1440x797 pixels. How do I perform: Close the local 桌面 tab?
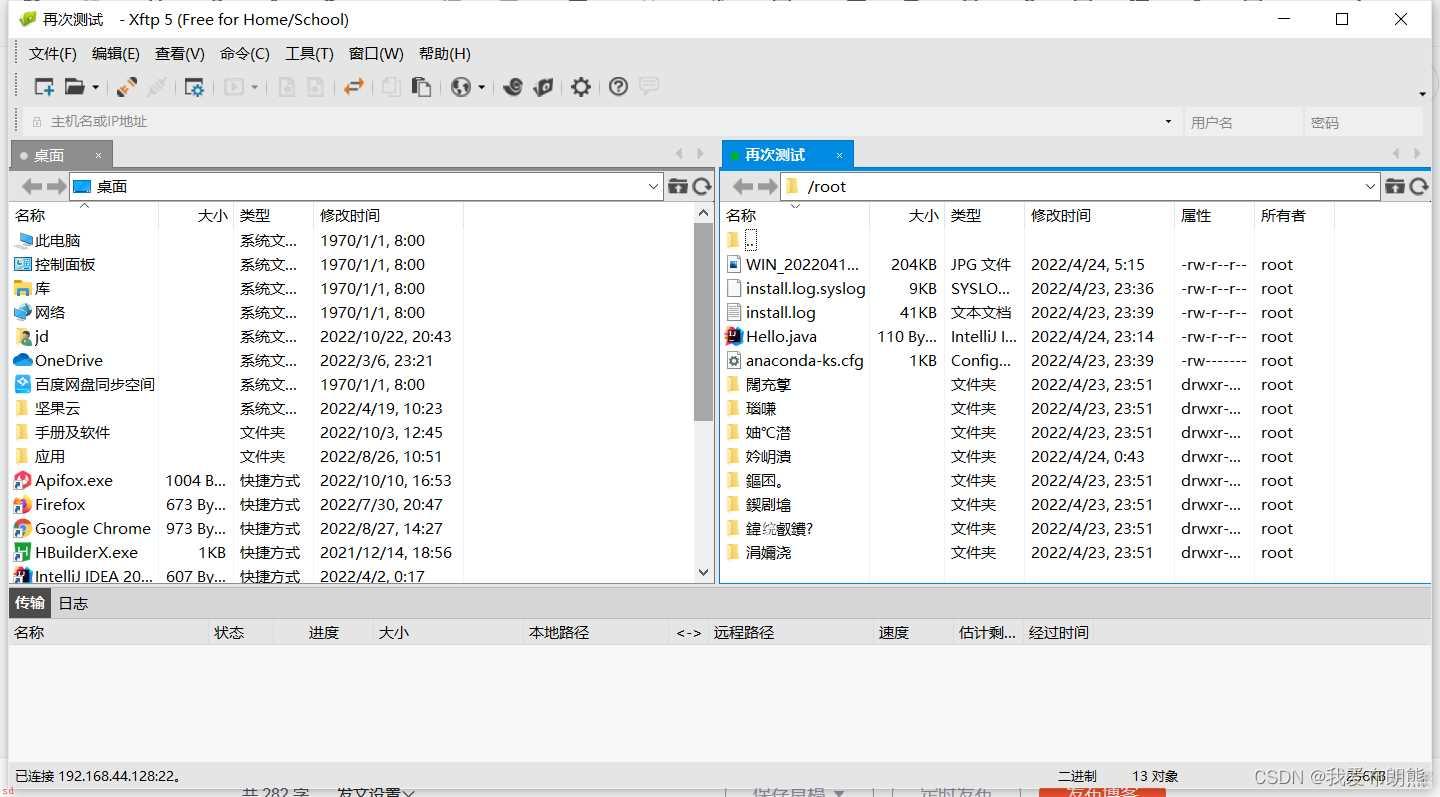(x=98, y=155)
